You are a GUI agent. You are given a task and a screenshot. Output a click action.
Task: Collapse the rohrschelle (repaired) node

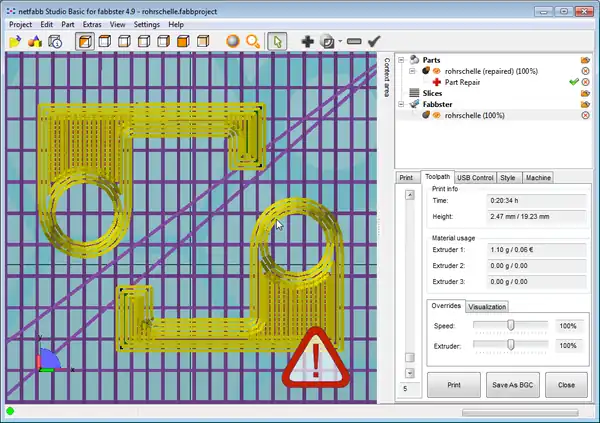[412, 71]
